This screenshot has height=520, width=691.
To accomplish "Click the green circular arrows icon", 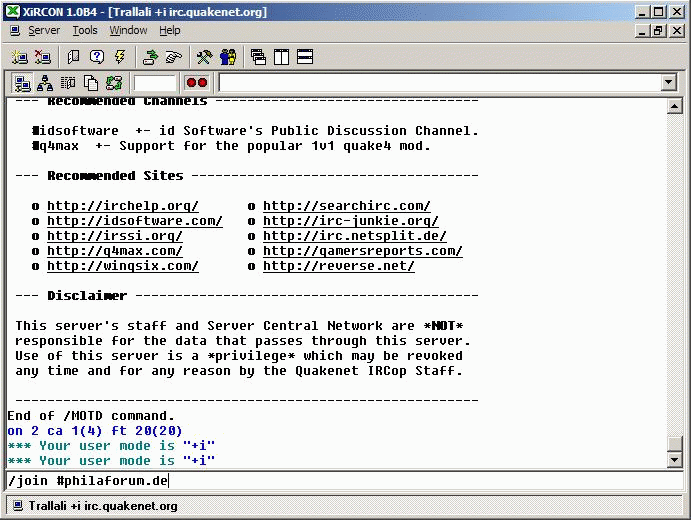I will tap(114, 83).
